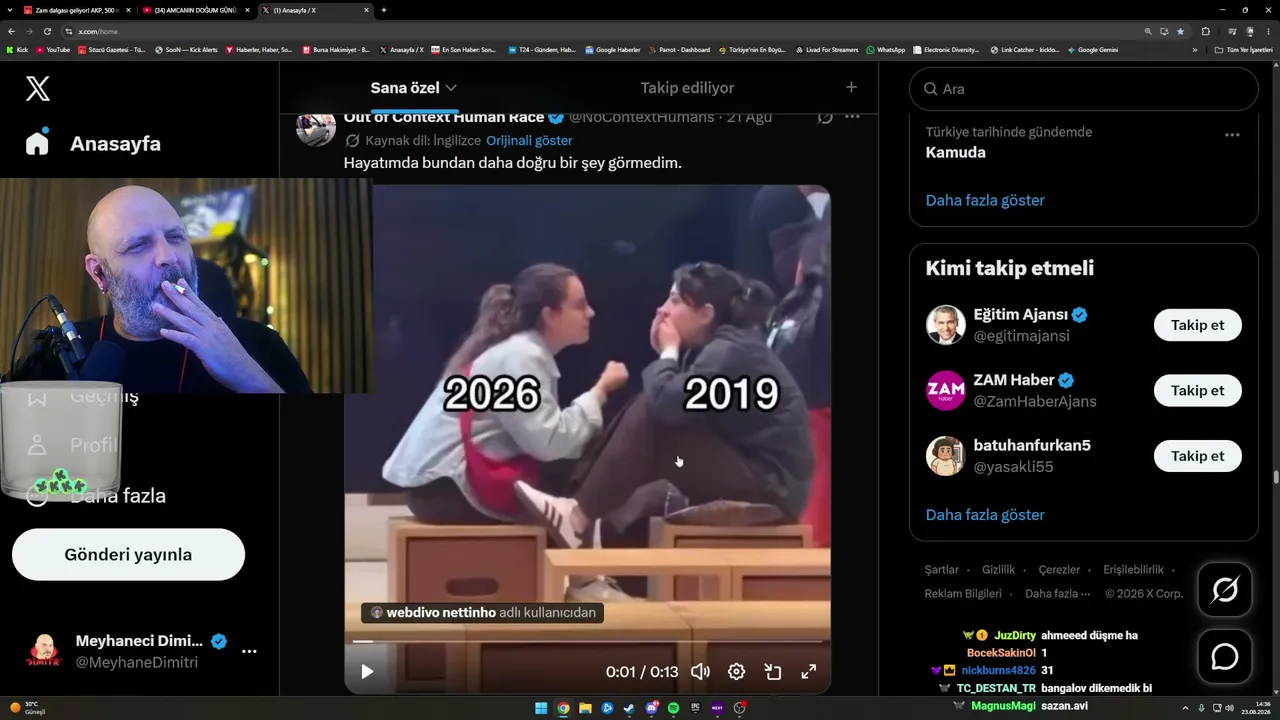
Task: Open File Explorer from the taskbar
Action: click(585, 708)
